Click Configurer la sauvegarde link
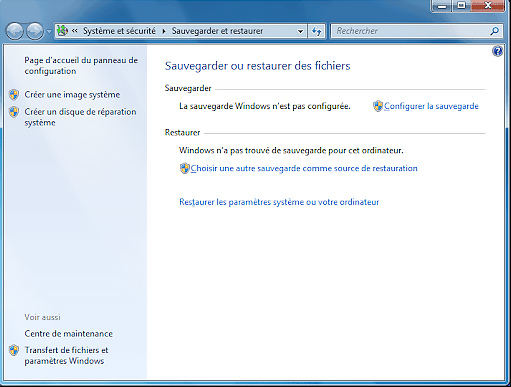Screen dimensions: 511x387 click(431, 106)
